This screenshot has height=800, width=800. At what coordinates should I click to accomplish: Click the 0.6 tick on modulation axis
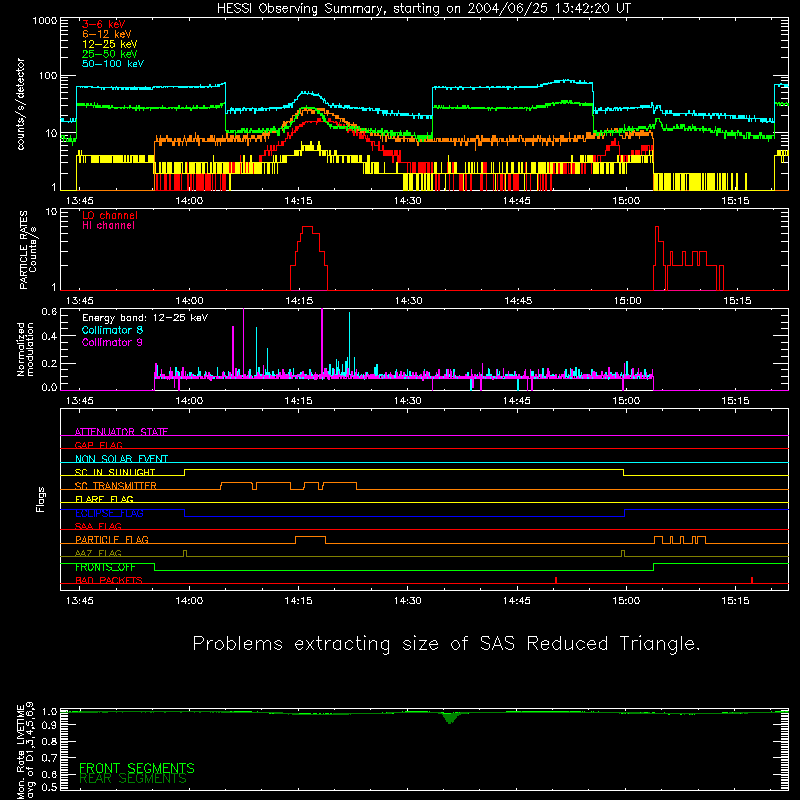point(49,312)
